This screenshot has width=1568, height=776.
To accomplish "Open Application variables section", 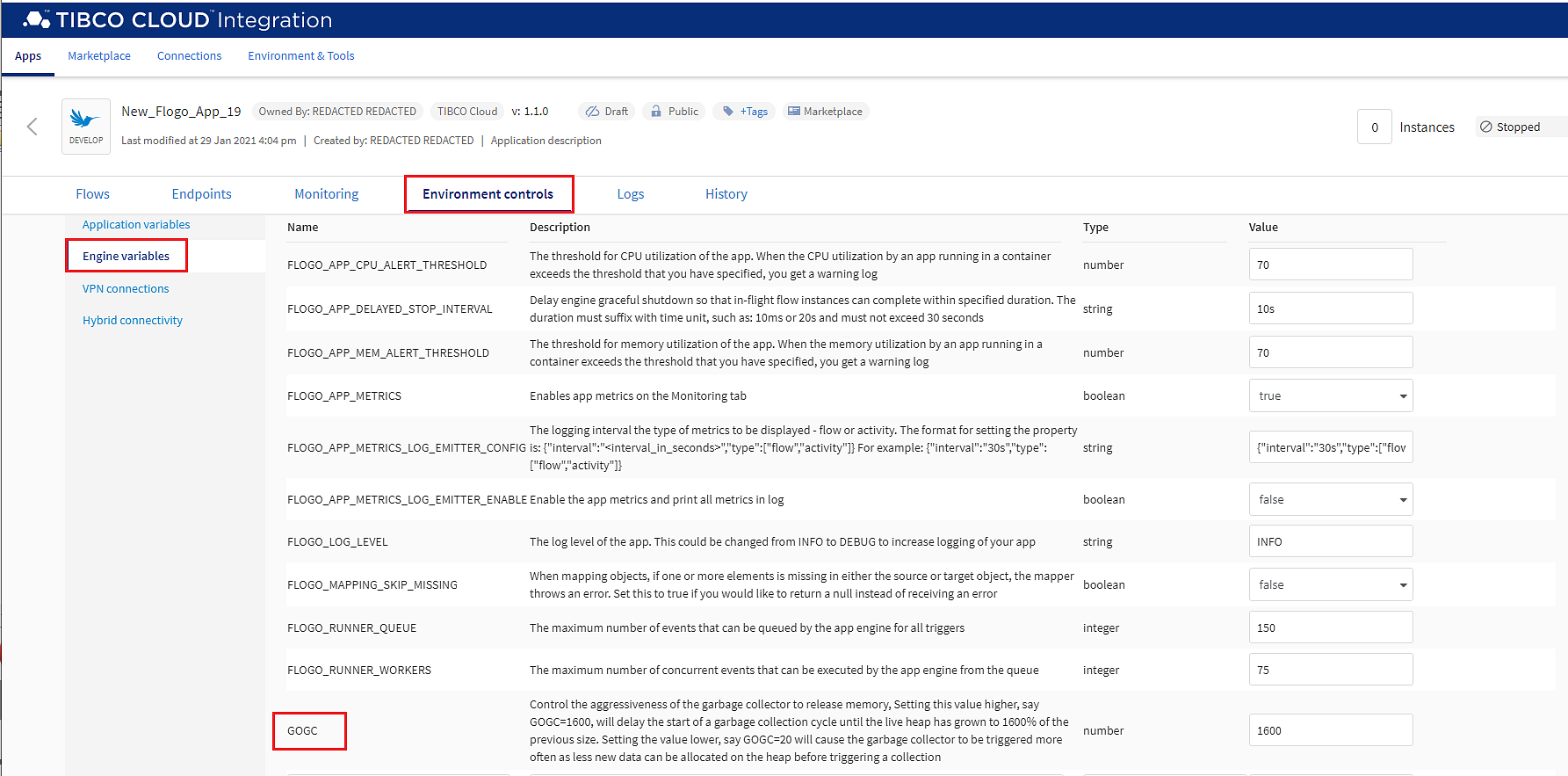I will point(136,225).
